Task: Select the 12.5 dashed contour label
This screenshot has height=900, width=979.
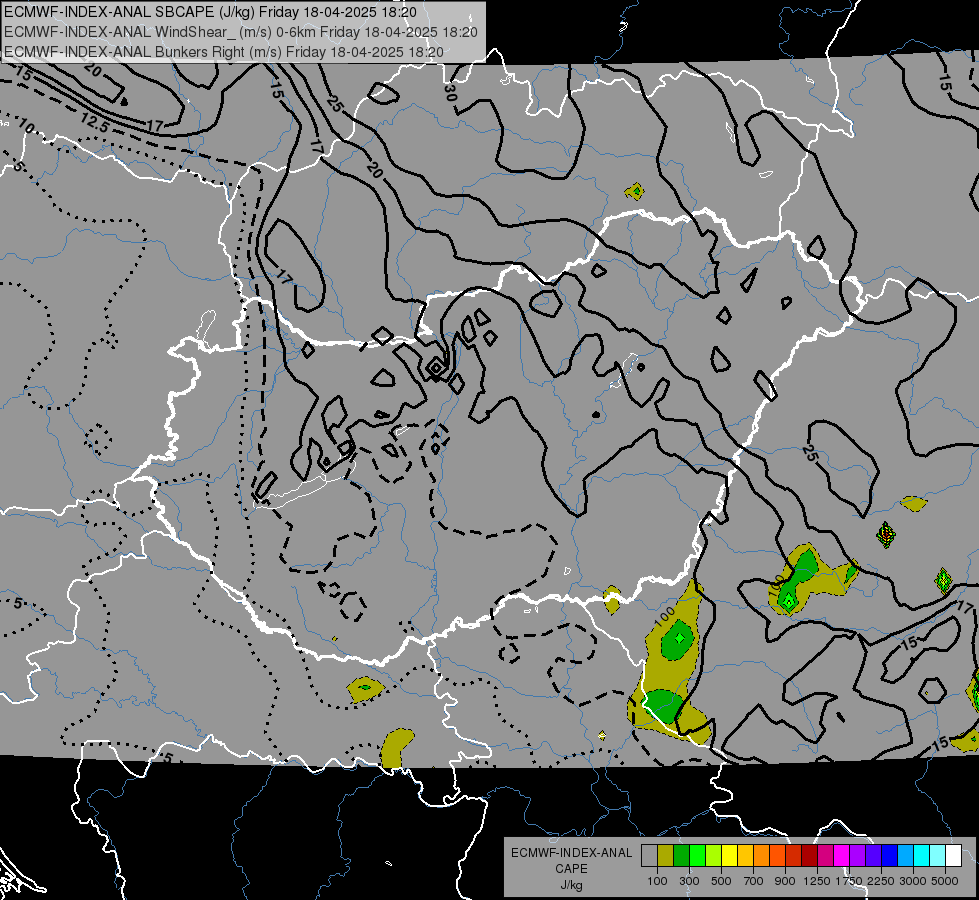Action: (x=94, y=121)
